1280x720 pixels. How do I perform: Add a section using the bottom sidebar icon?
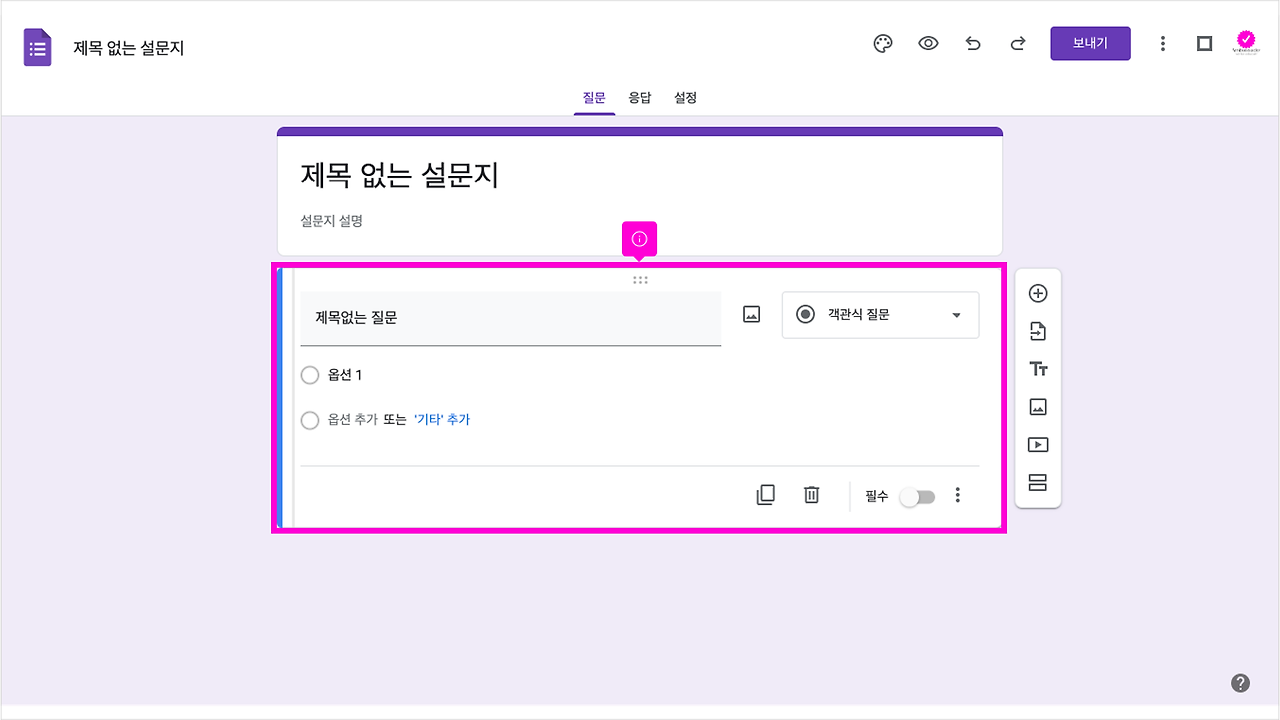[1038, 482]
